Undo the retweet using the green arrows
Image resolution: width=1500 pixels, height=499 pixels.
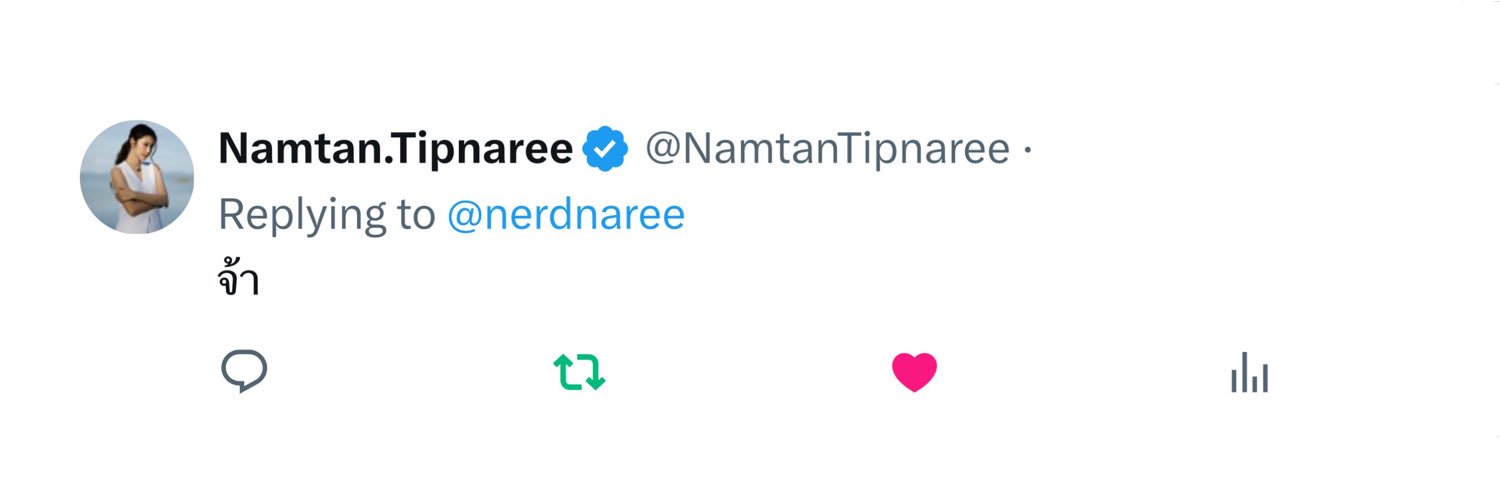pos(580,372)
